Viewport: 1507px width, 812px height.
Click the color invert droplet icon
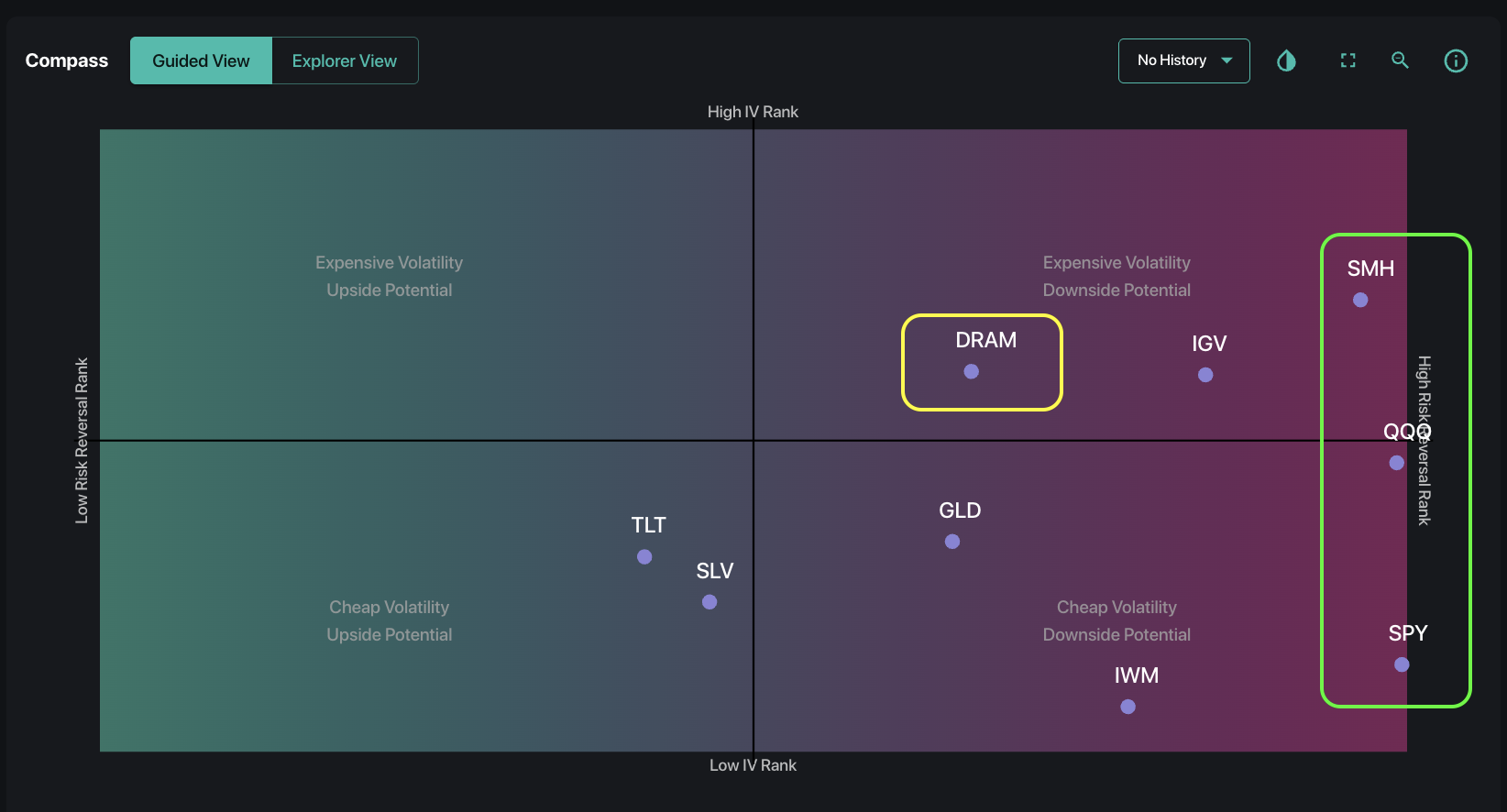point(1286,60)
